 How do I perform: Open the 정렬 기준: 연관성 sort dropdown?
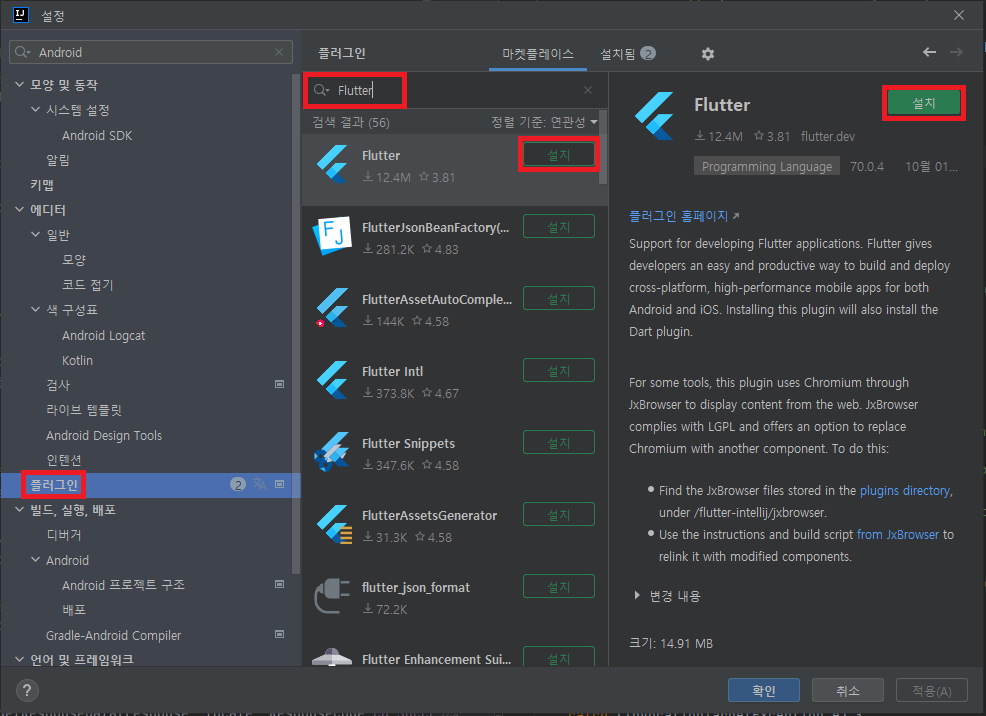544,122
